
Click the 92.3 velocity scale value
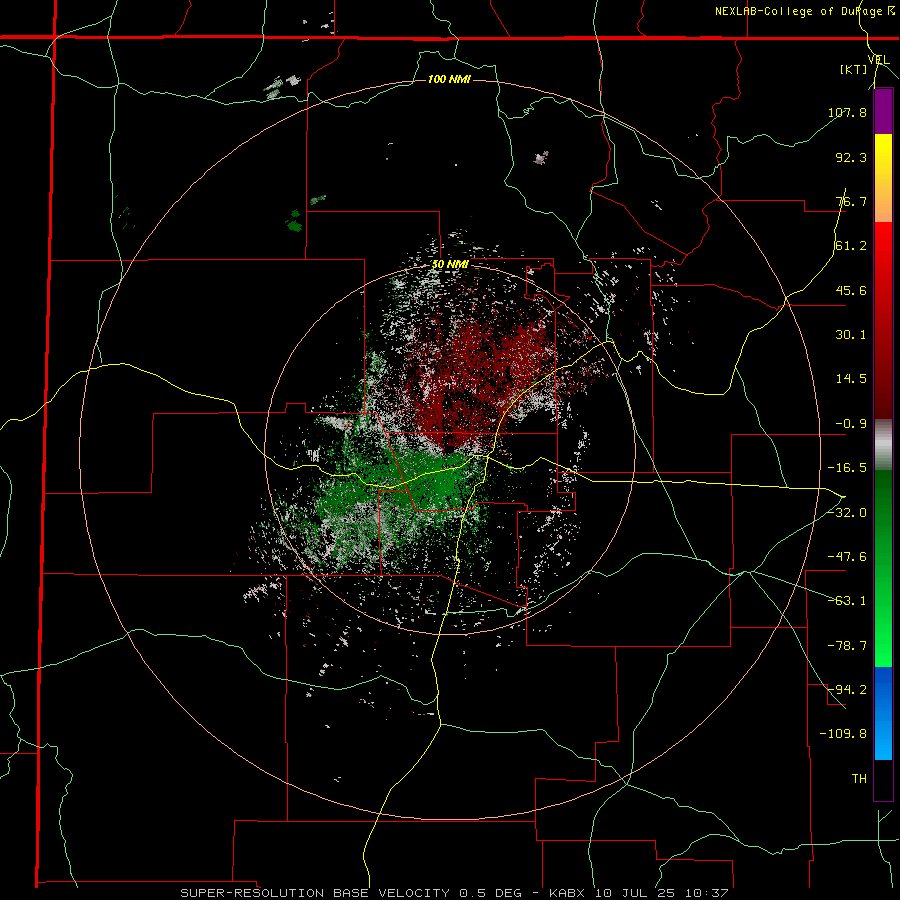coord(851,157)
